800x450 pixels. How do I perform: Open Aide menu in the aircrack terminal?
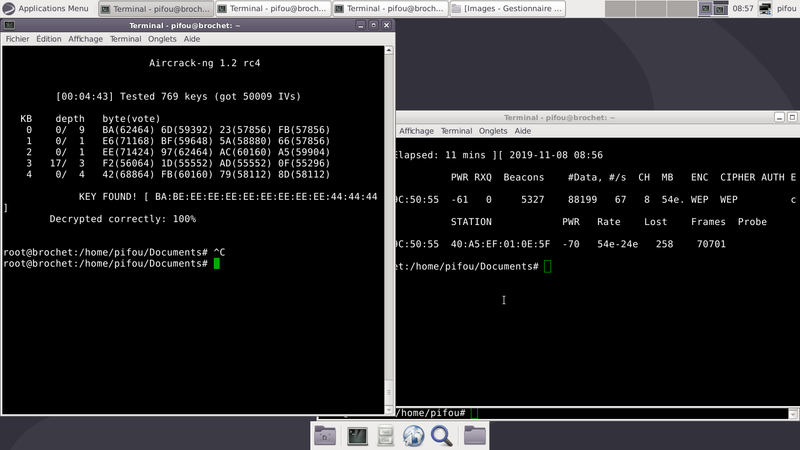191,39
